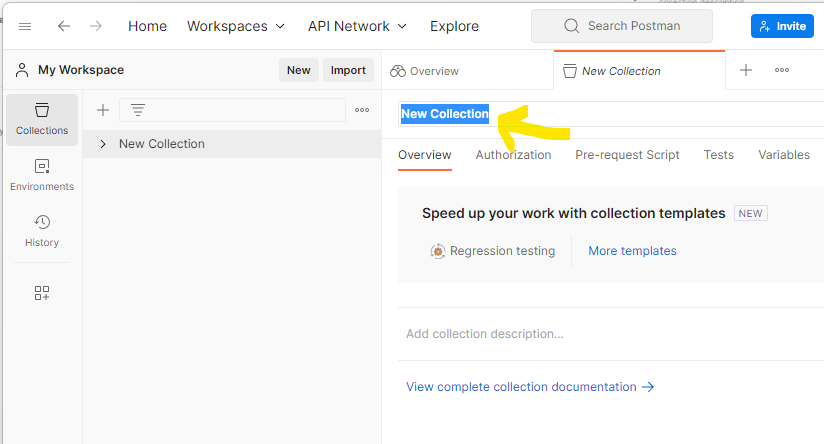Select the Variables tab
Image resolution: width=824 pixels, height=444 pixels.
(784, 155)
